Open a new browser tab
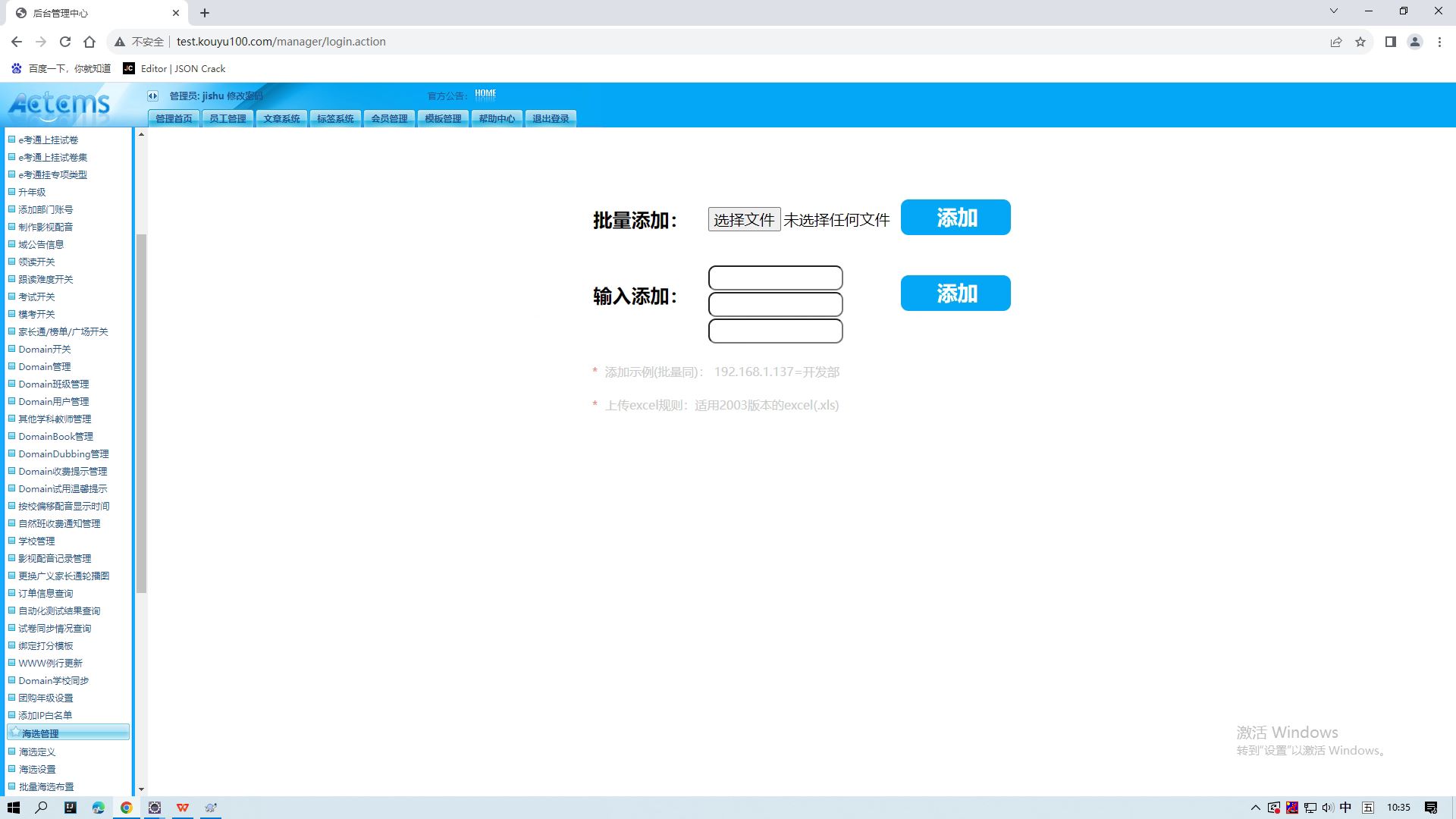Viewport: 1456px width, 819px height. point(205,13)
